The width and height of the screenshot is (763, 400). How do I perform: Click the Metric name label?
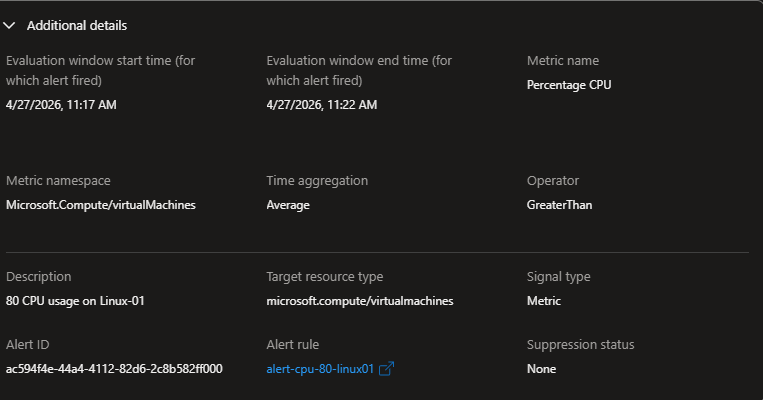click(x=563, y=60)
